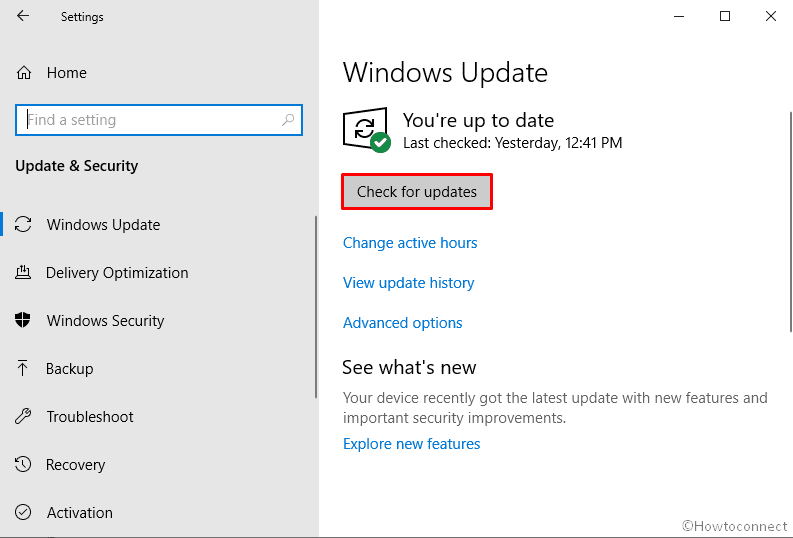Viewport: 793px width, 538px height.
Task: Follow the Explore new features link
Action: coord(411,444)
